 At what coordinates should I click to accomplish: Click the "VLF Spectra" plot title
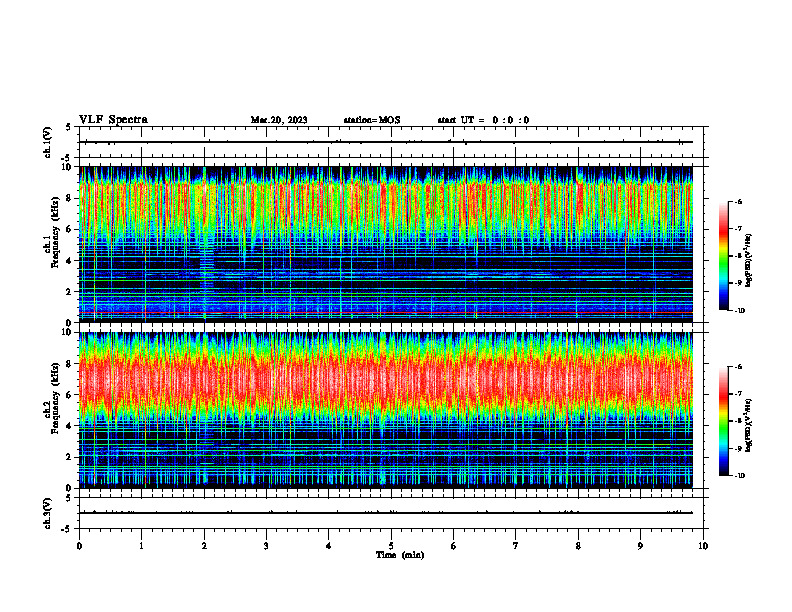click(113, 120)
